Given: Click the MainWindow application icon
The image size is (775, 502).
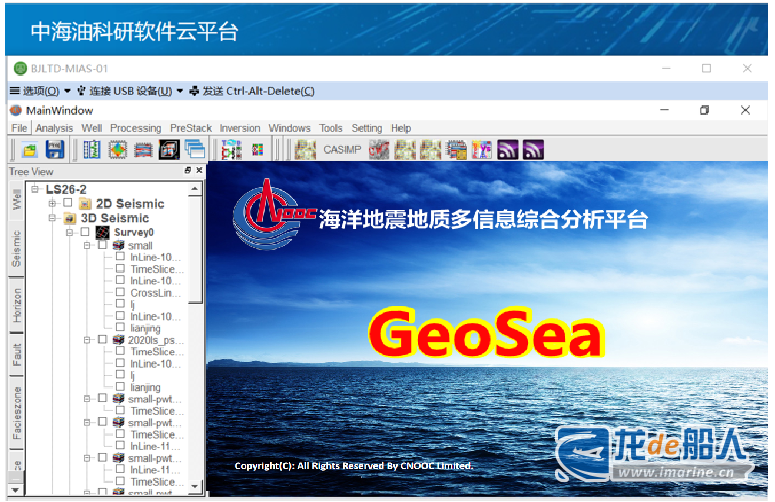Looking at the screenshot, I should pos(16,110).
